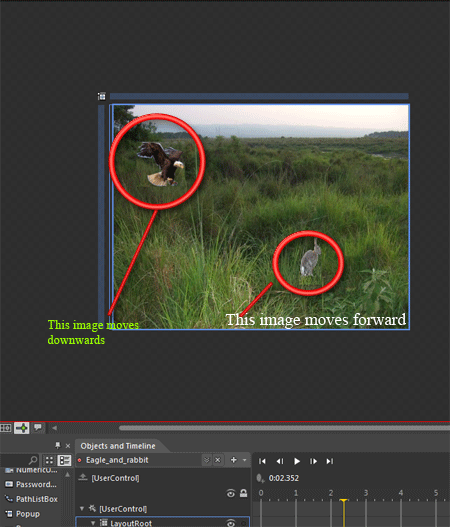This screenshot has width=450, height=527.
Task: Collapse the [UserControl] tree node
Action: [82, 509]
